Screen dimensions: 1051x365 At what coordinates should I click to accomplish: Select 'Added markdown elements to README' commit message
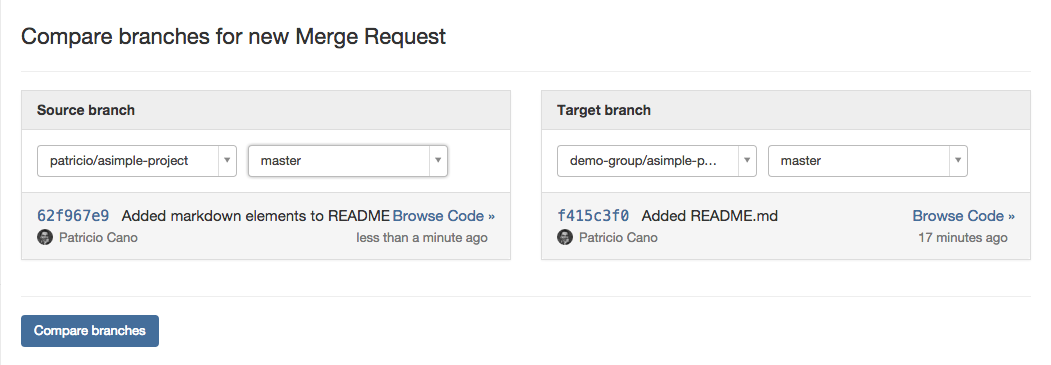coord(256,216)
